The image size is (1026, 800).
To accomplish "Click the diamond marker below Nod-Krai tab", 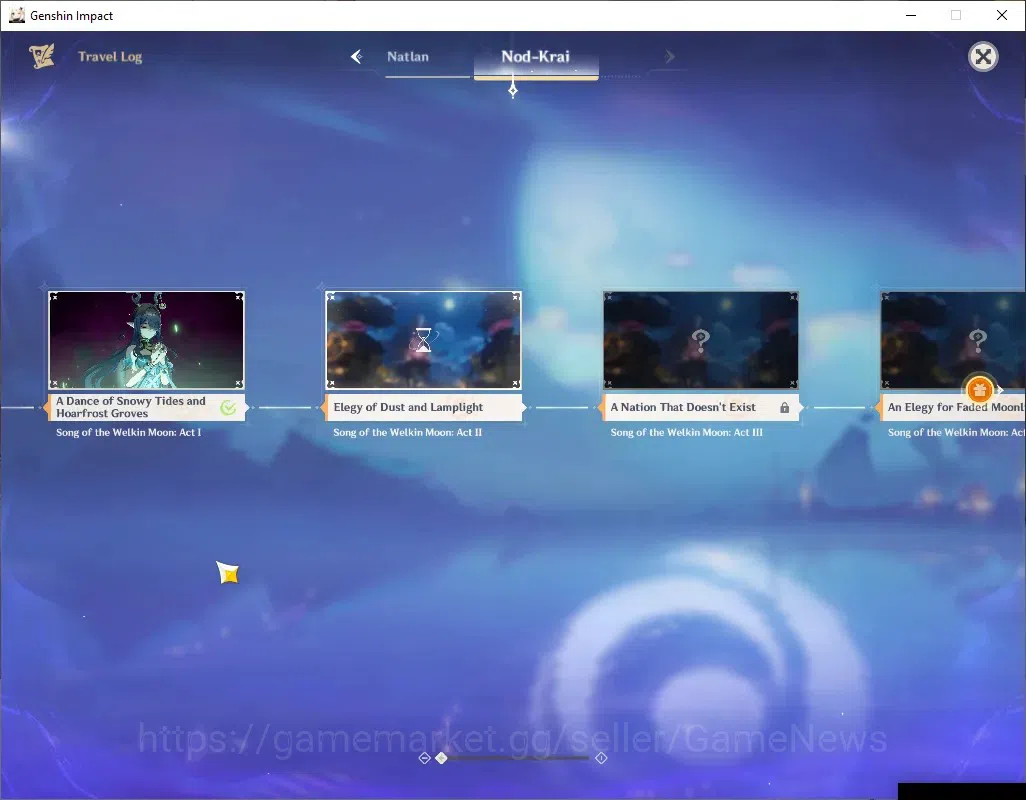I will (513, 90).
